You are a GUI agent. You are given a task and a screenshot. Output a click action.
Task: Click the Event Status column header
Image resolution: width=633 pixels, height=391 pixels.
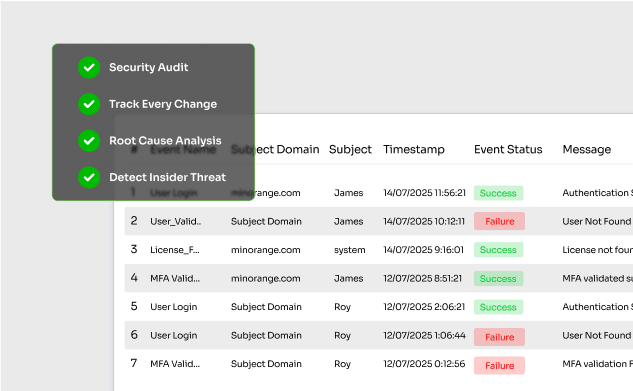[508, 149]
